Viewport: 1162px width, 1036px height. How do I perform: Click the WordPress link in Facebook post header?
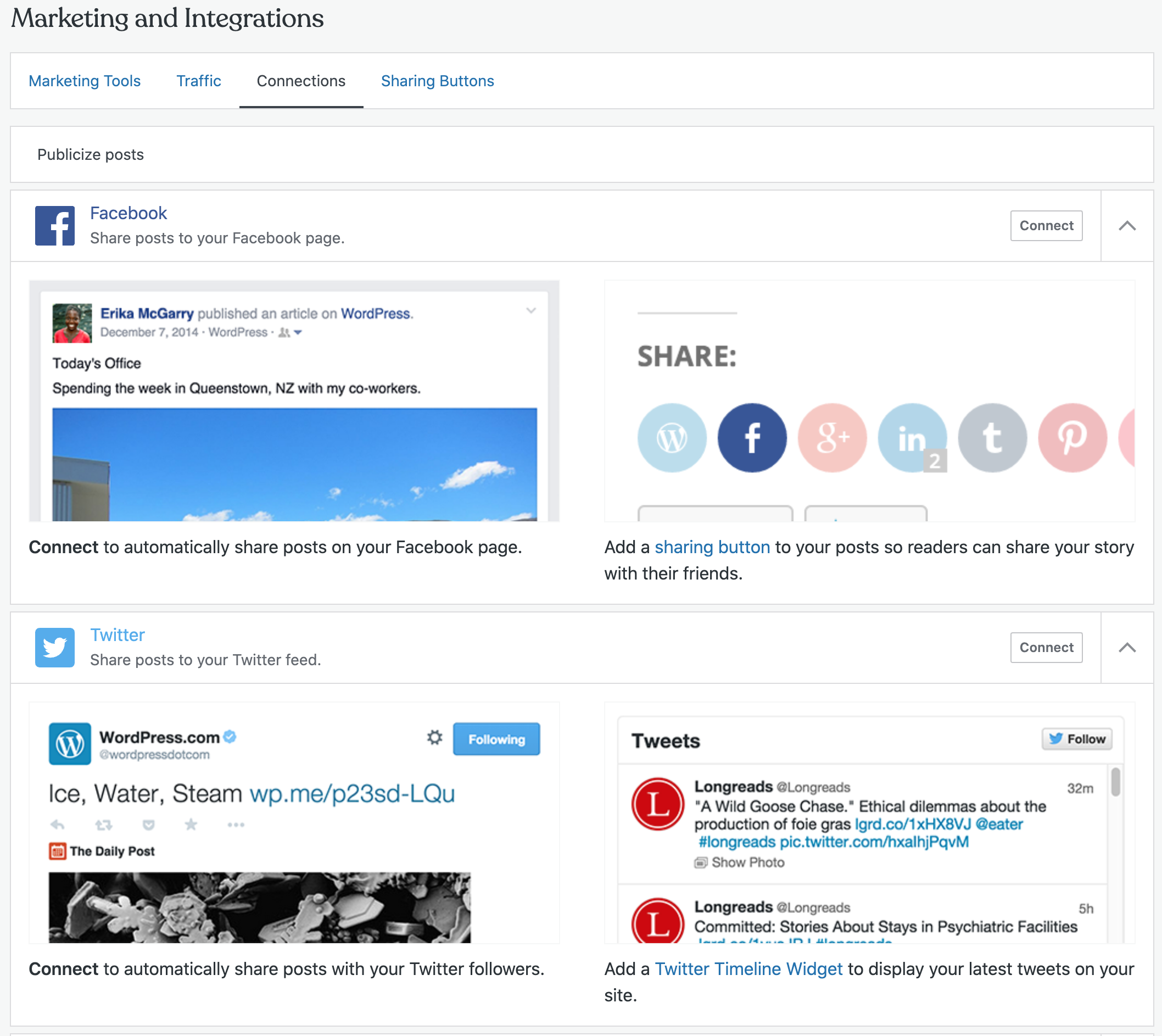(376, 314)
